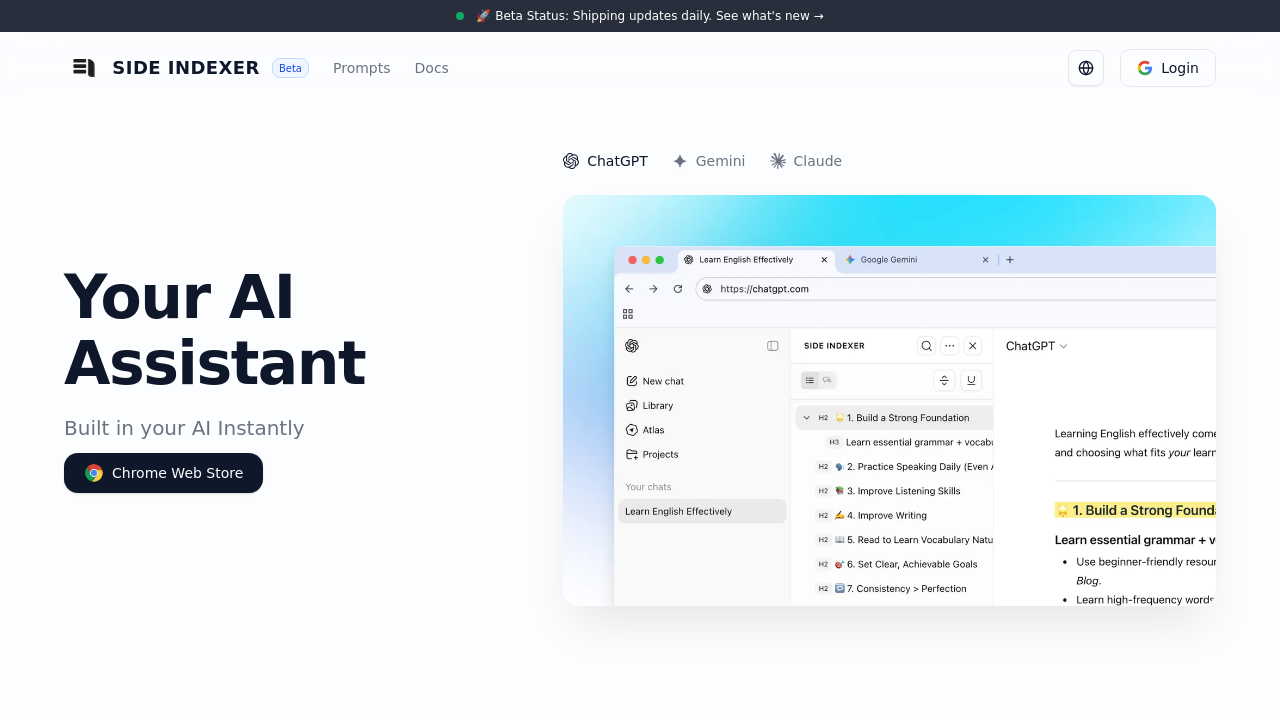Select the comments view icon

(827, 380)
